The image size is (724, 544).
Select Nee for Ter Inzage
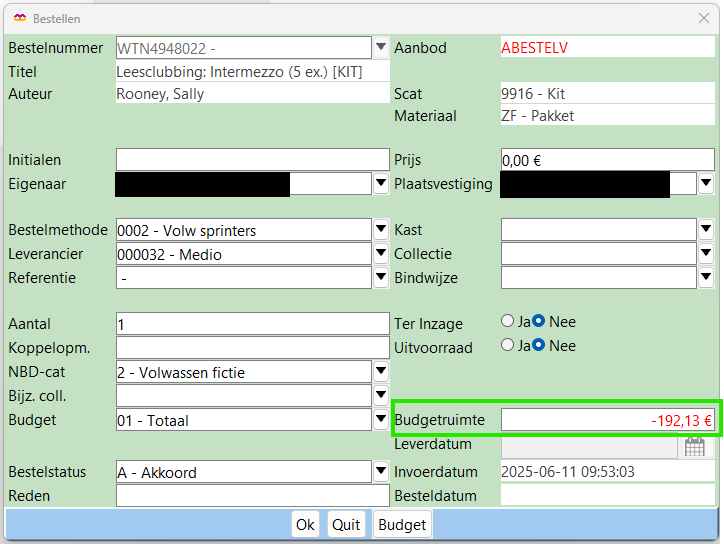tap(538, 322)
